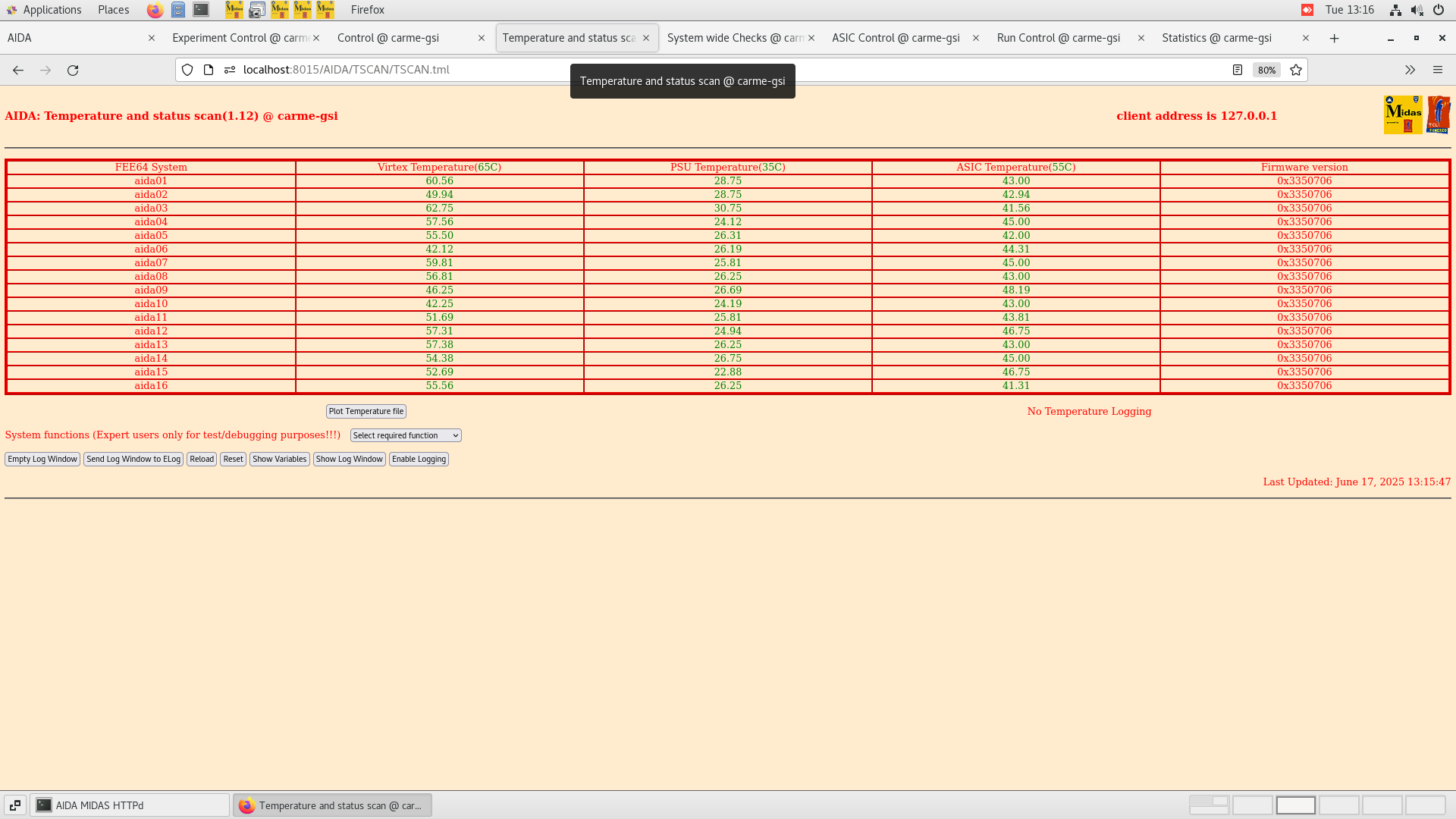Open new tab with plus icon

click(x=1334, y=38)
